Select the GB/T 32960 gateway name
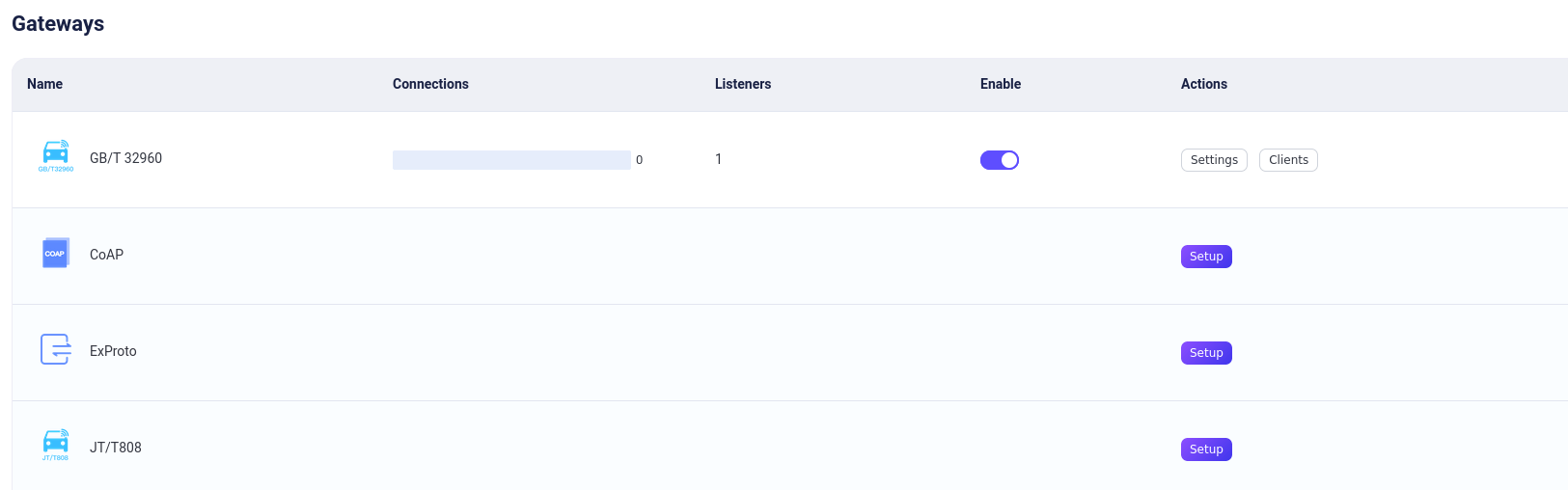 [125, 158]
